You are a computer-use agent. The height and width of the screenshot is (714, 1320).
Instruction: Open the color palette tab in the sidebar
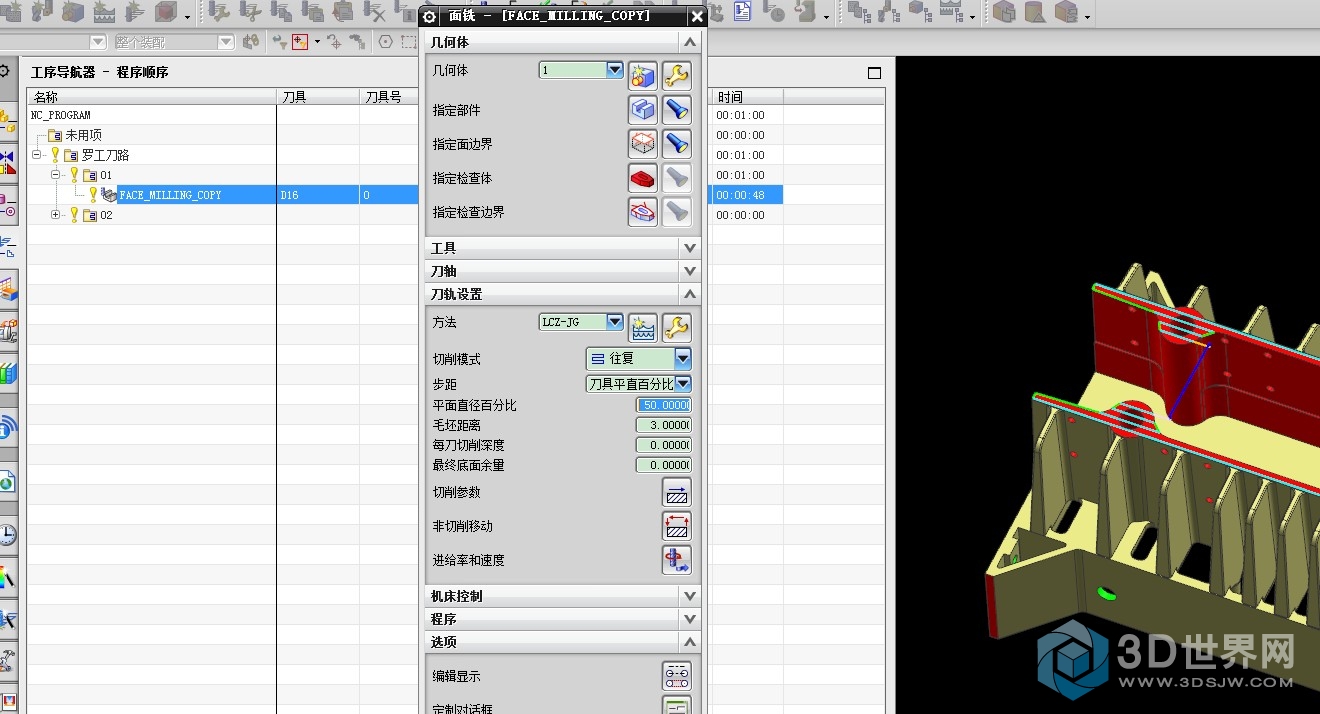(x=7, y=577)
